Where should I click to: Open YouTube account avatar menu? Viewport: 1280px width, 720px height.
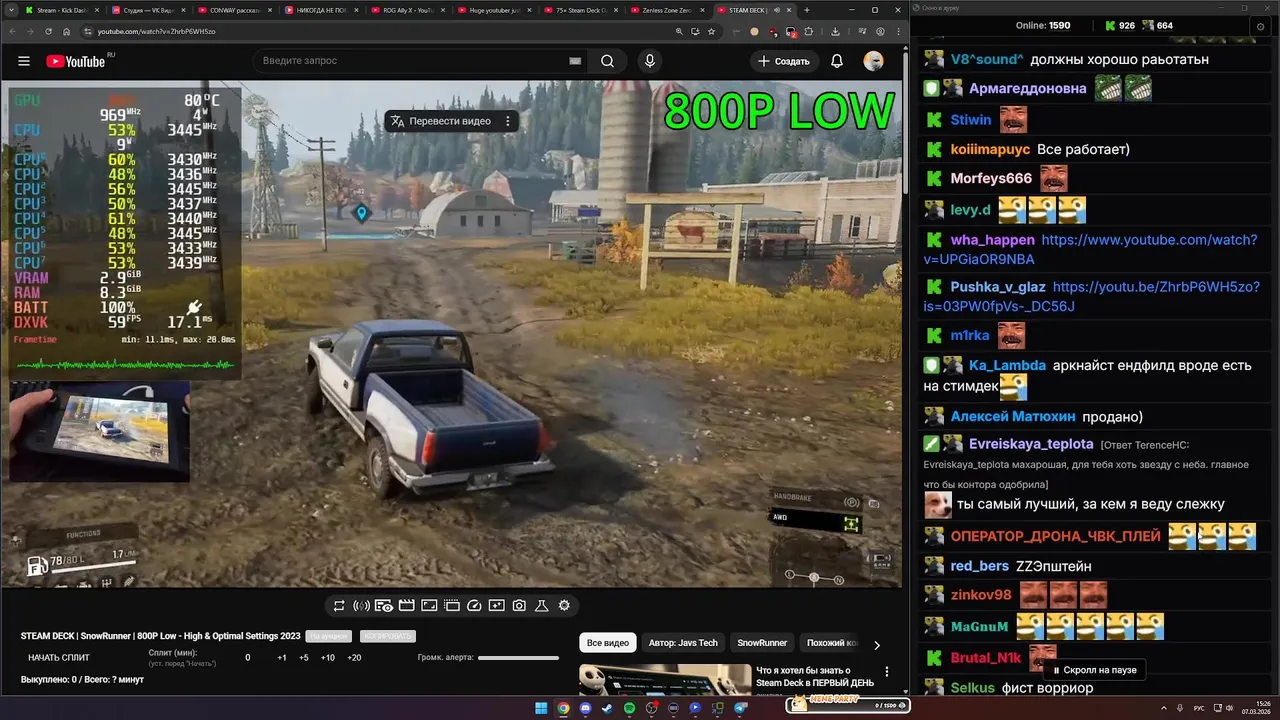pyautogui.click(x=874, y=61)
